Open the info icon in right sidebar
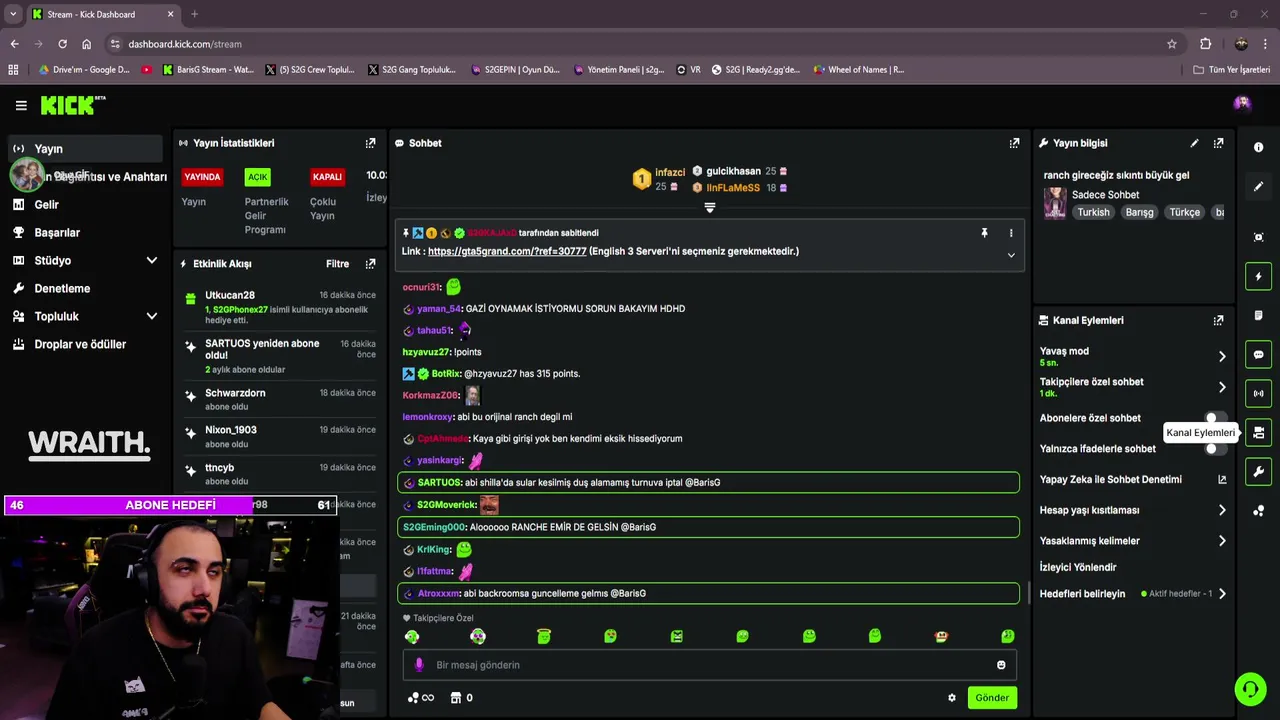1280x720 pixels. click(x=1258, y=147)
